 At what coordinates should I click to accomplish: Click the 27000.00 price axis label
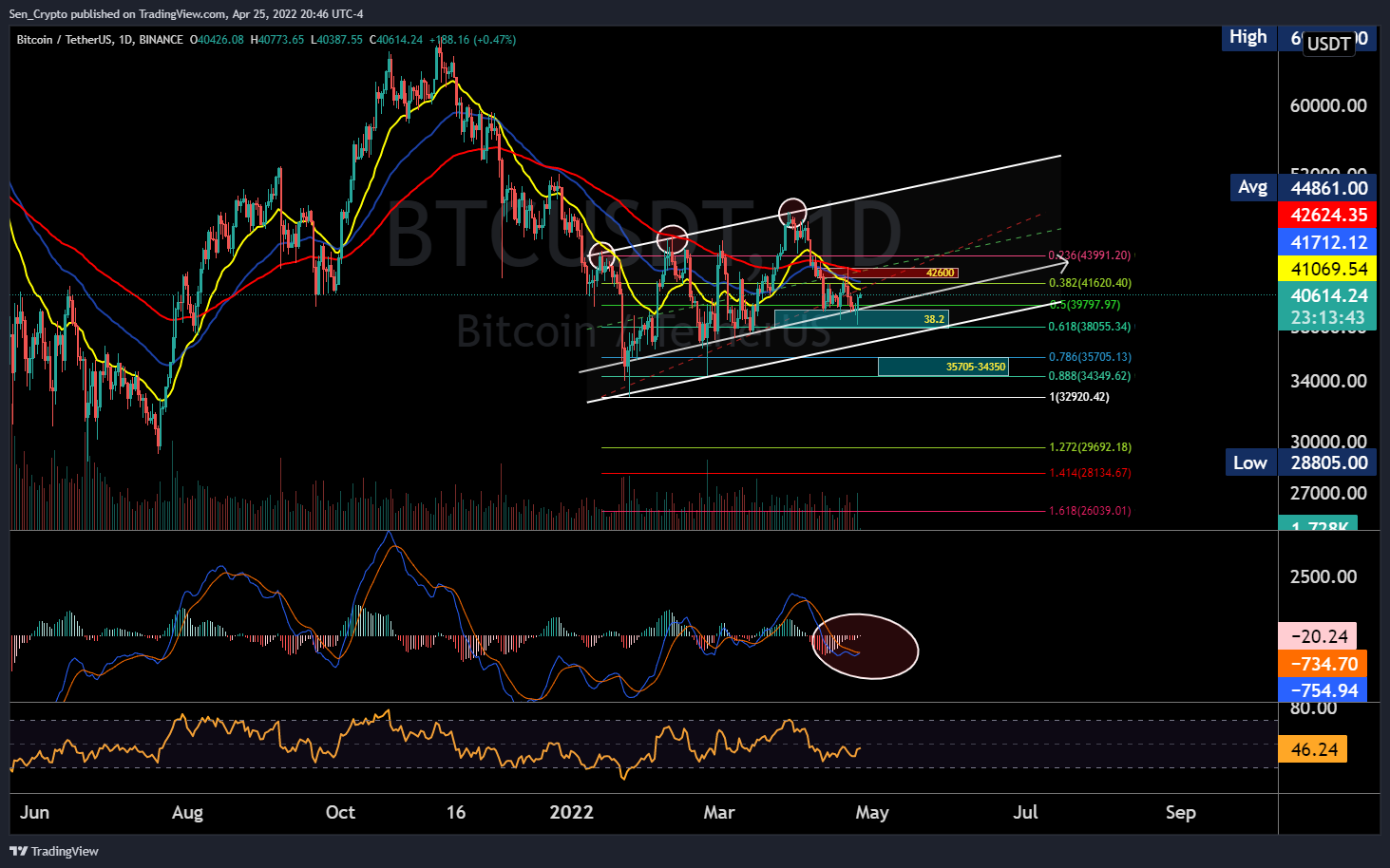[1328, 493]
